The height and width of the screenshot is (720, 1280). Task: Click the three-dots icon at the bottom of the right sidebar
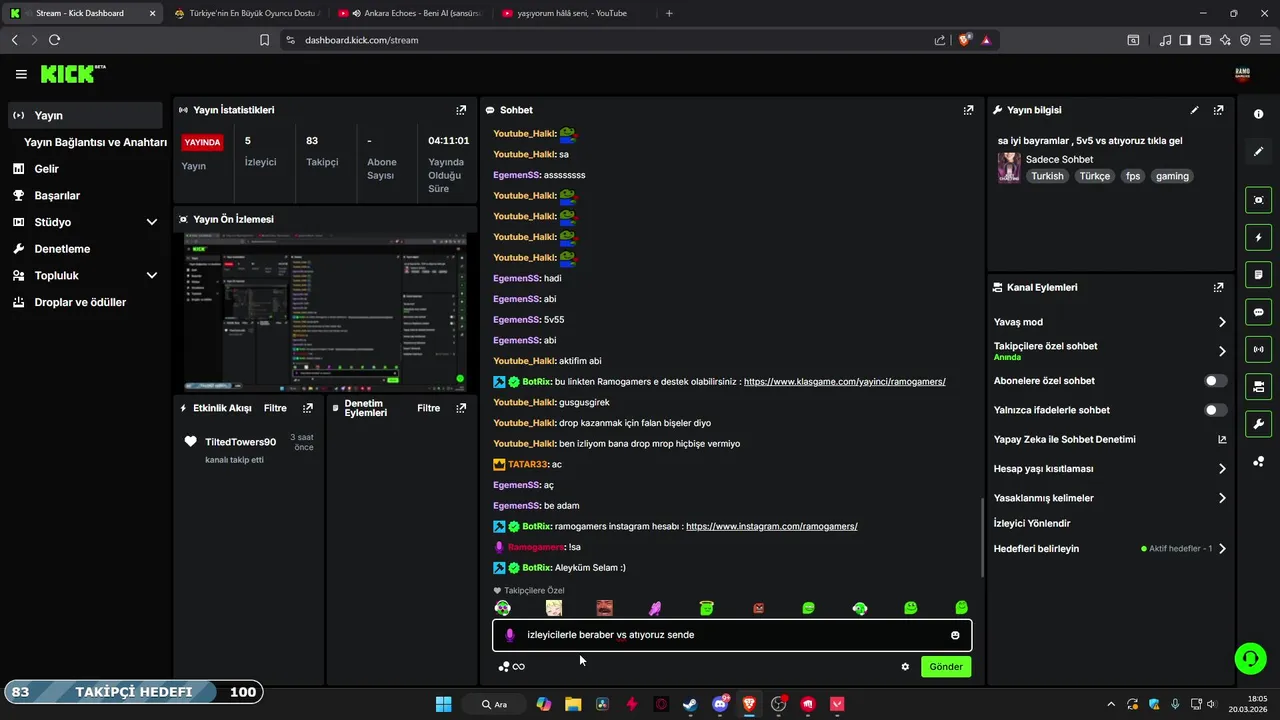tap(1258, 461)
